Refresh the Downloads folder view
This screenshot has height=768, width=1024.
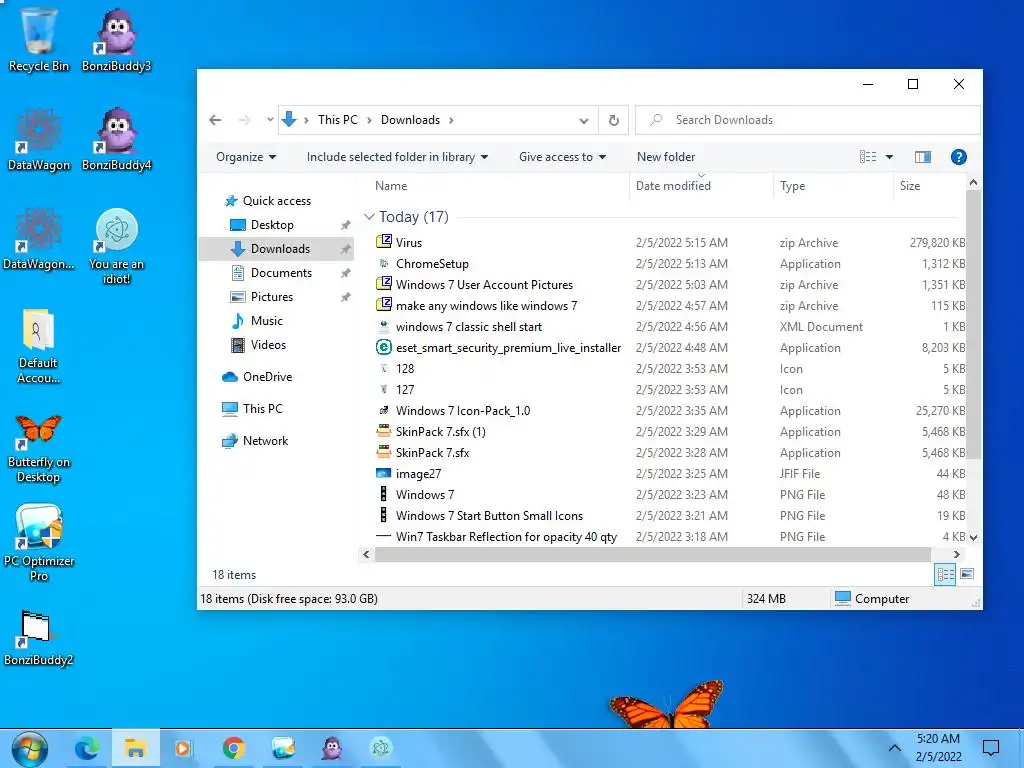[614, 120]
